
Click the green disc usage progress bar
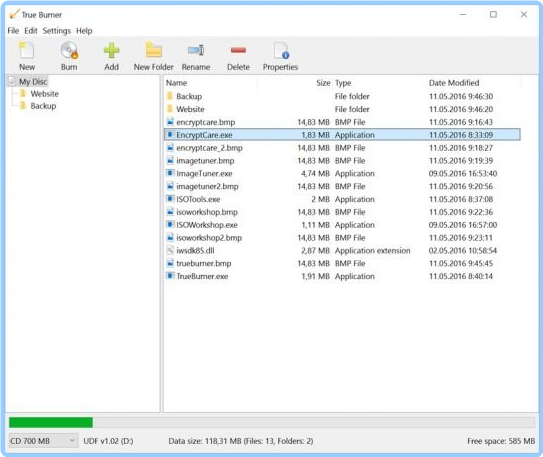(x=51, y=422)
